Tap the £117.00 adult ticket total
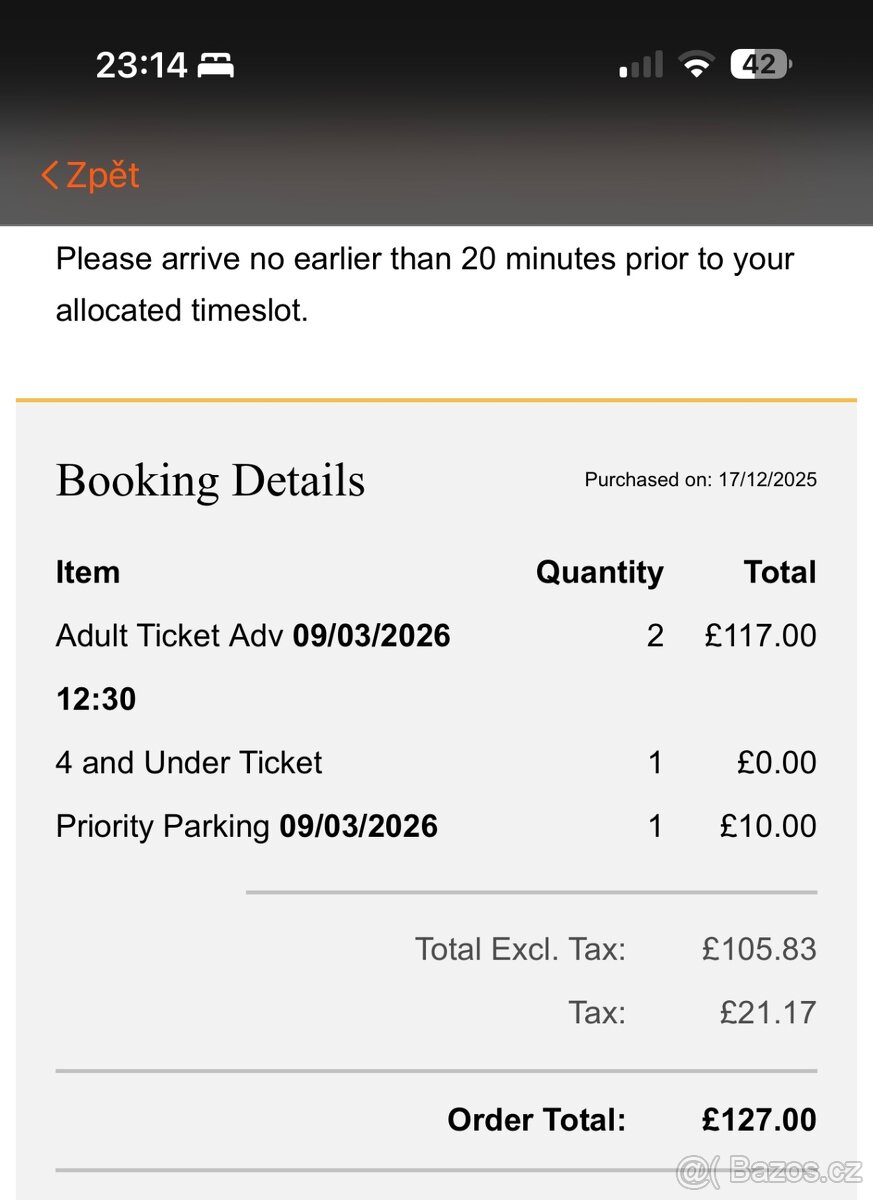This screenshot has height=1200, width=873. (760, 636)
